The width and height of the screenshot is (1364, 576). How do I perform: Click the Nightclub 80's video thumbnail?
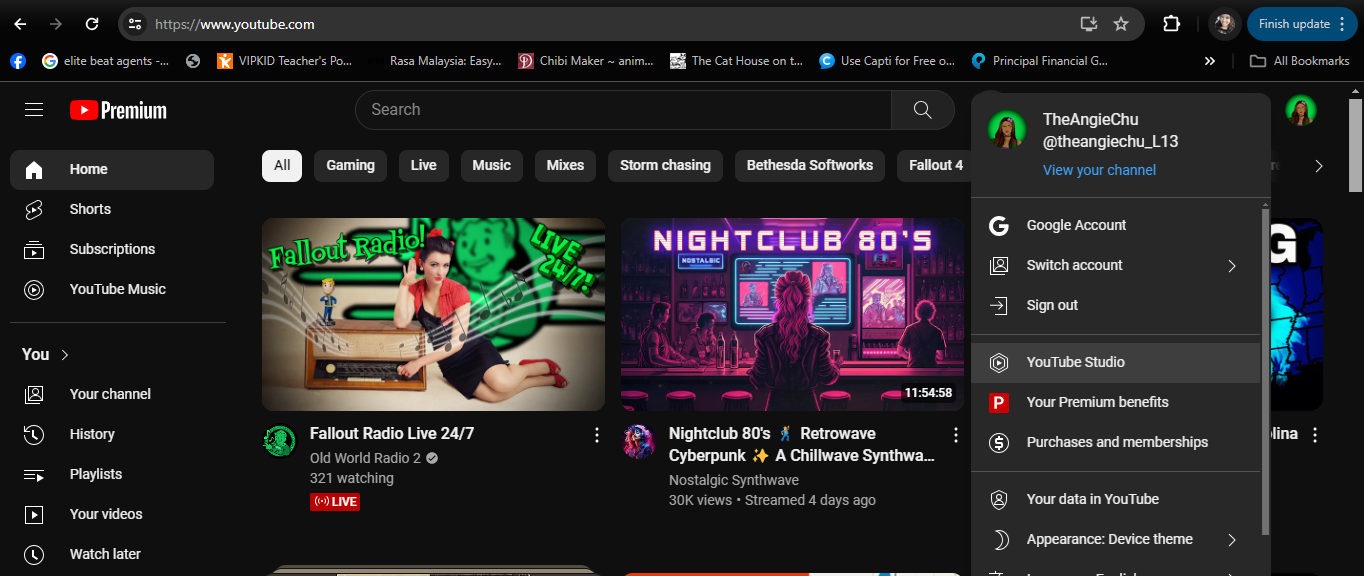(x=792, y=315)
